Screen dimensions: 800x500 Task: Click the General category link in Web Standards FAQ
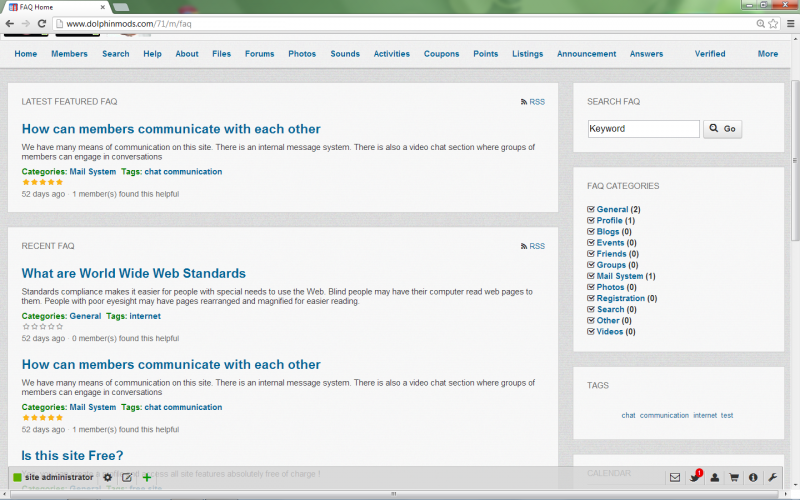(85, 316)
